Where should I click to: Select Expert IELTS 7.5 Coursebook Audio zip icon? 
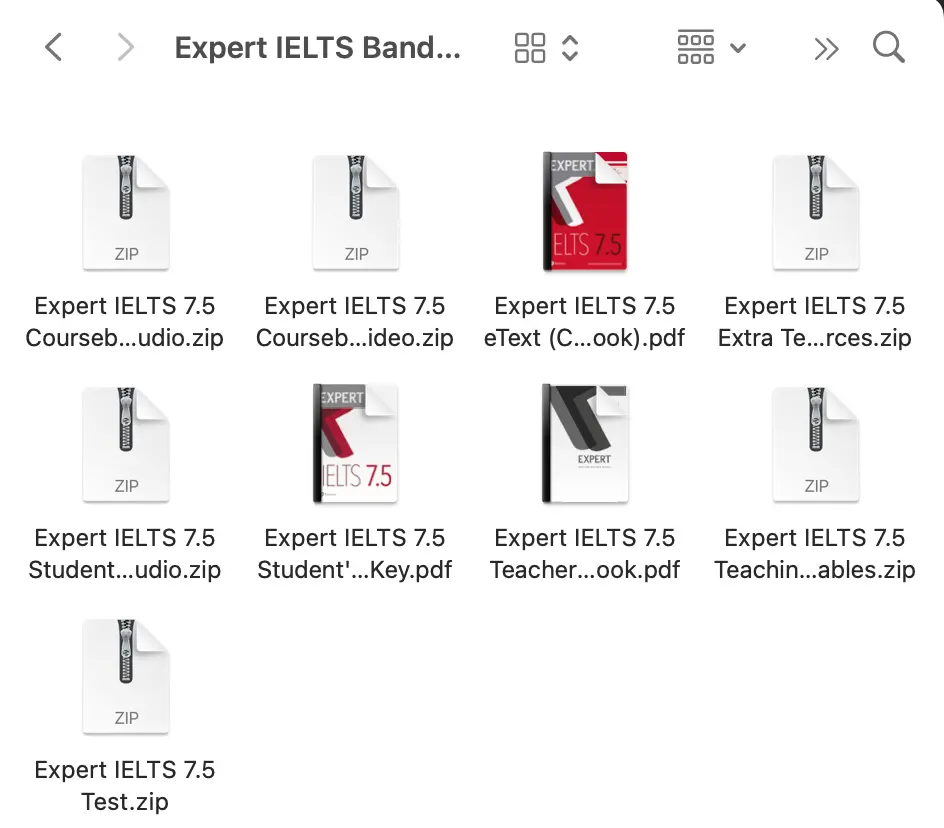(x=125, y=212)
